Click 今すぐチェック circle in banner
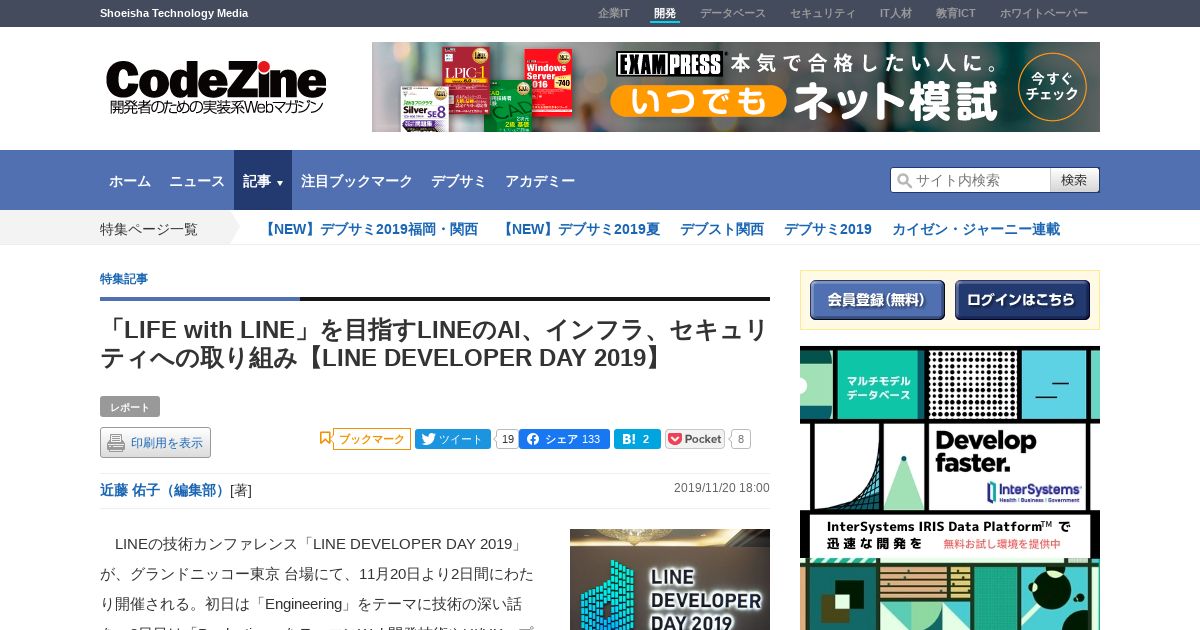The width and height of the screenshot is (1200, 630). coord(1052,87)
